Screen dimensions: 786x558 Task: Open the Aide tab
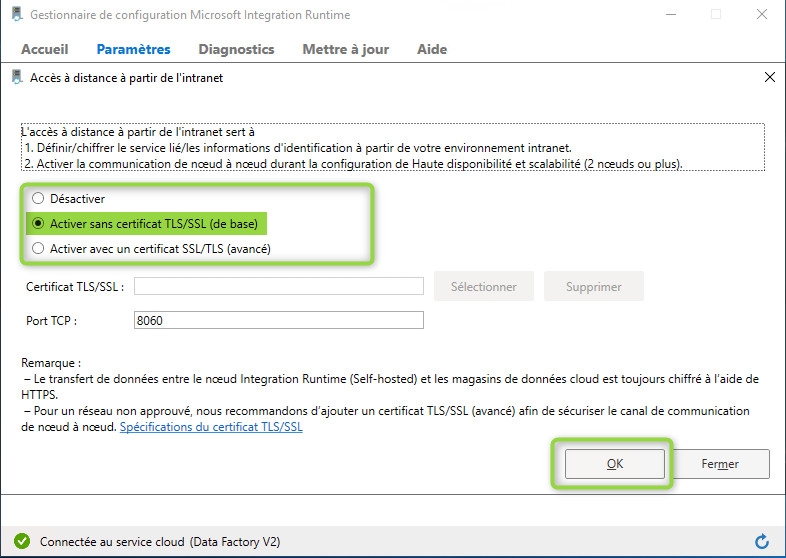[x=432, y=49]
